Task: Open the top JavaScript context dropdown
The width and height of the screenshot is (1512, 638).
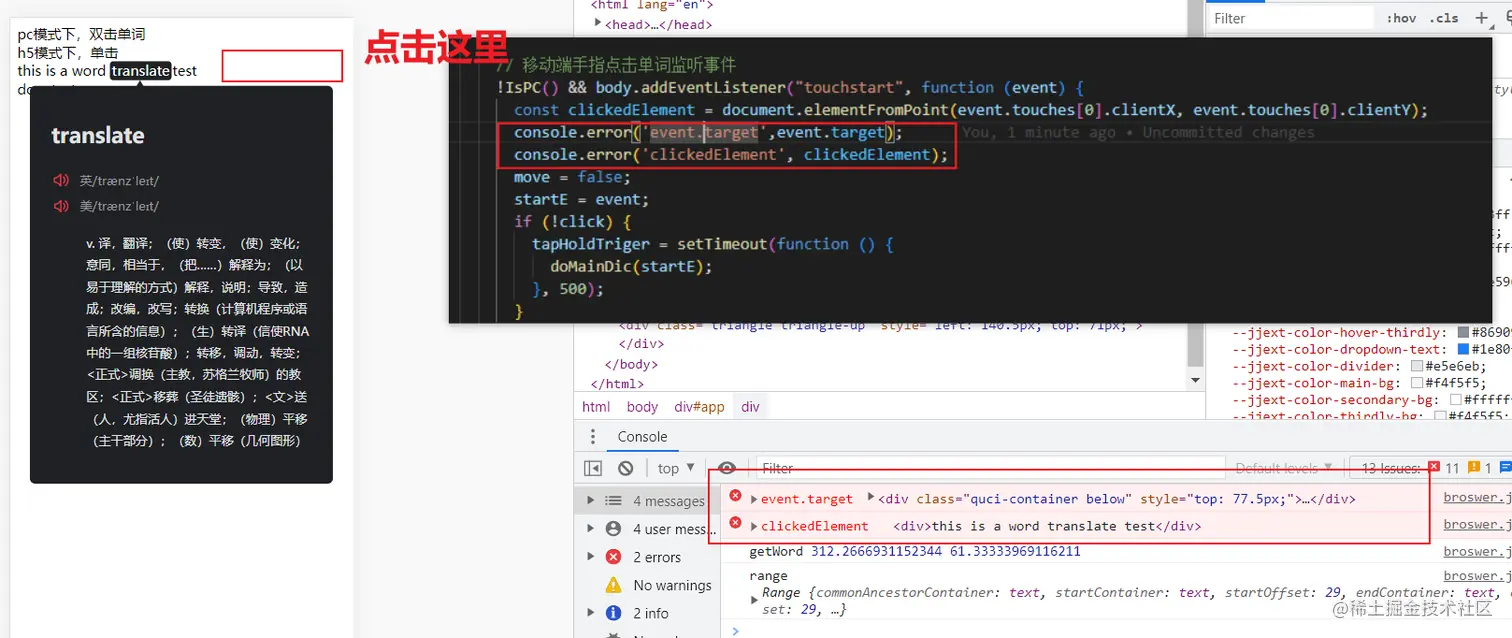Action: tap(676, 468)
